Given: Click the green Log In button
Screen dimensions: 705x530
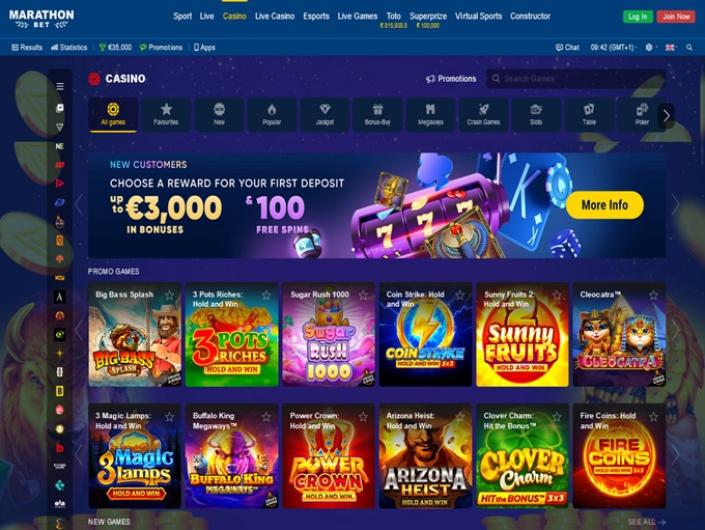Looking at the screenshot, I should 638,17.
